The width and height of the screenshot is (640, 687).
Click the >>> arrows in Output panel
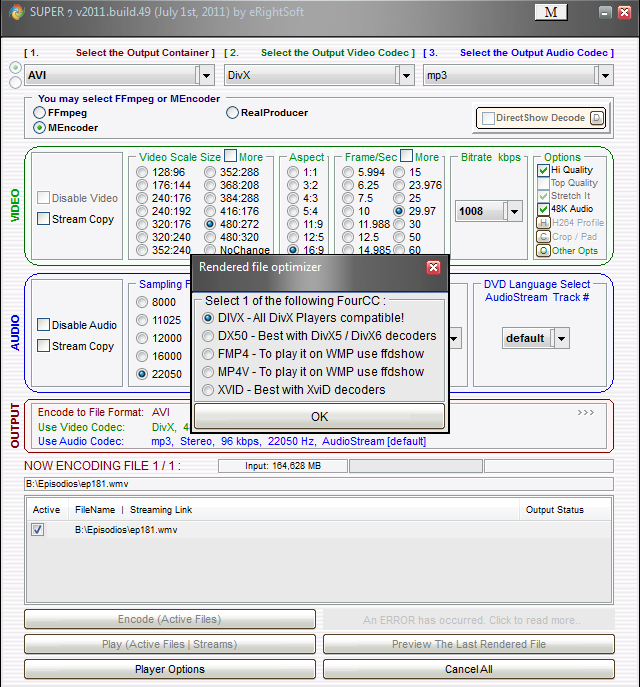pos(585,412)
